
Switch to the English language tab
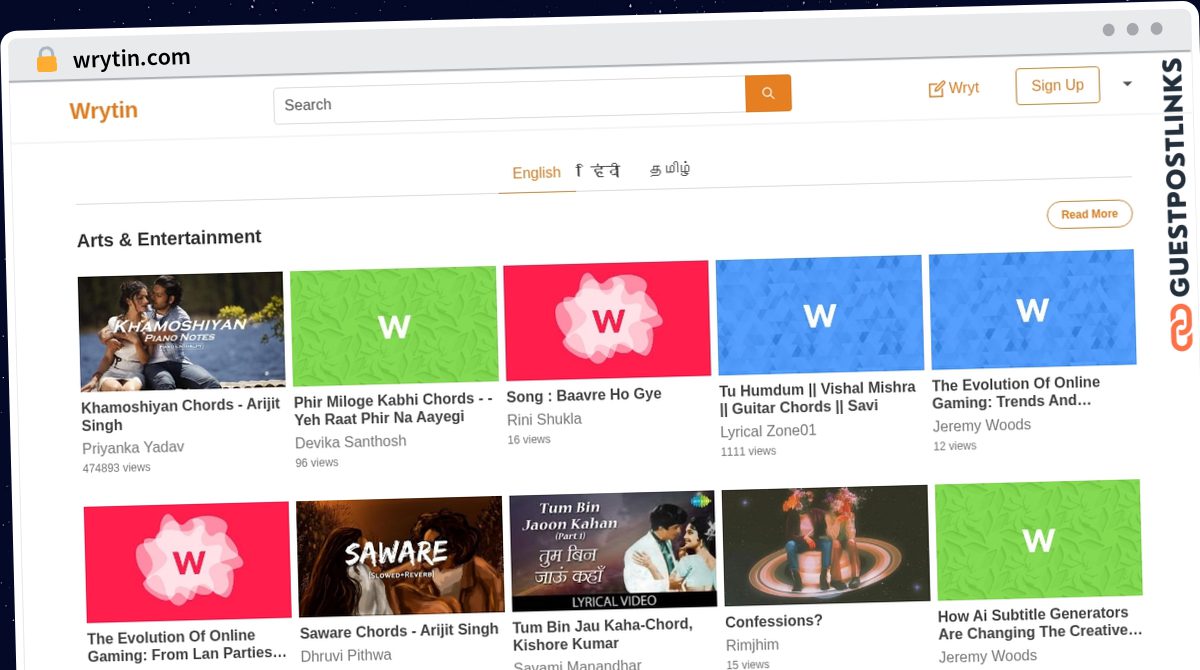click(536, 172)
